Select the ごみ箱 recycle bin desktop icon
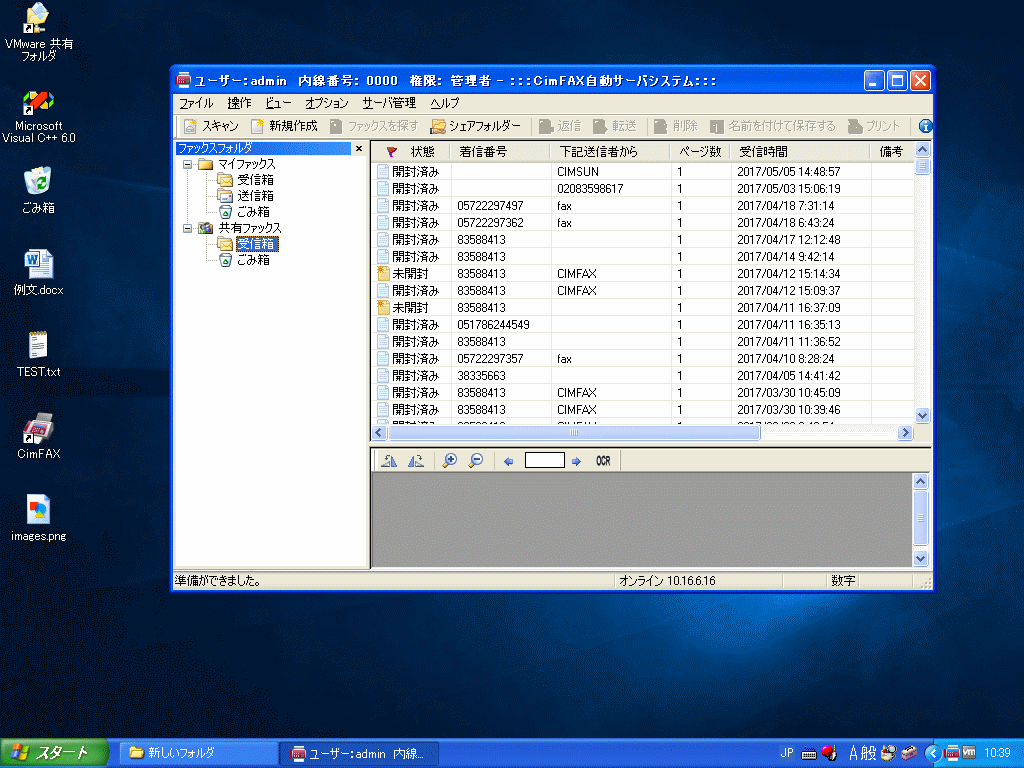Screen dimensions: 1024x768 [39, 190]
